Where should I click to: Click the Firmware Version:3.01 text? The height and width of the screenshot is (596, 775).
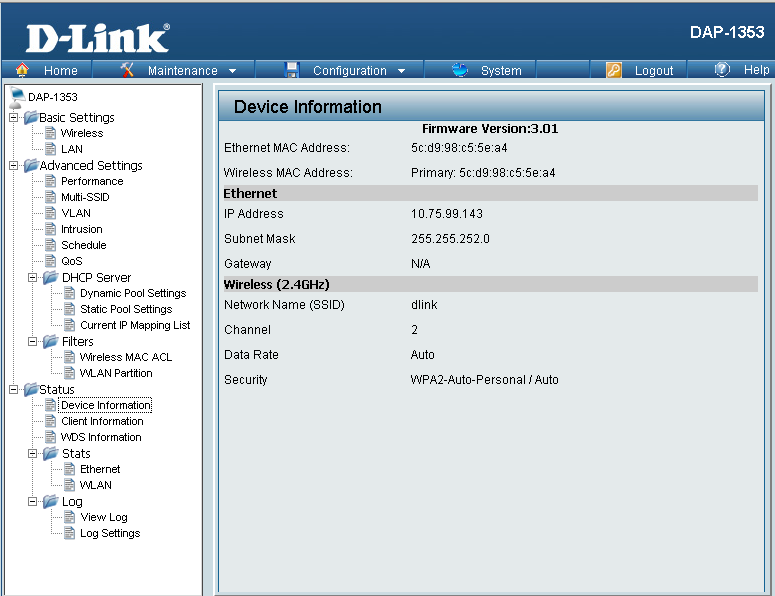pyautogui.click(x=490, y=128)
